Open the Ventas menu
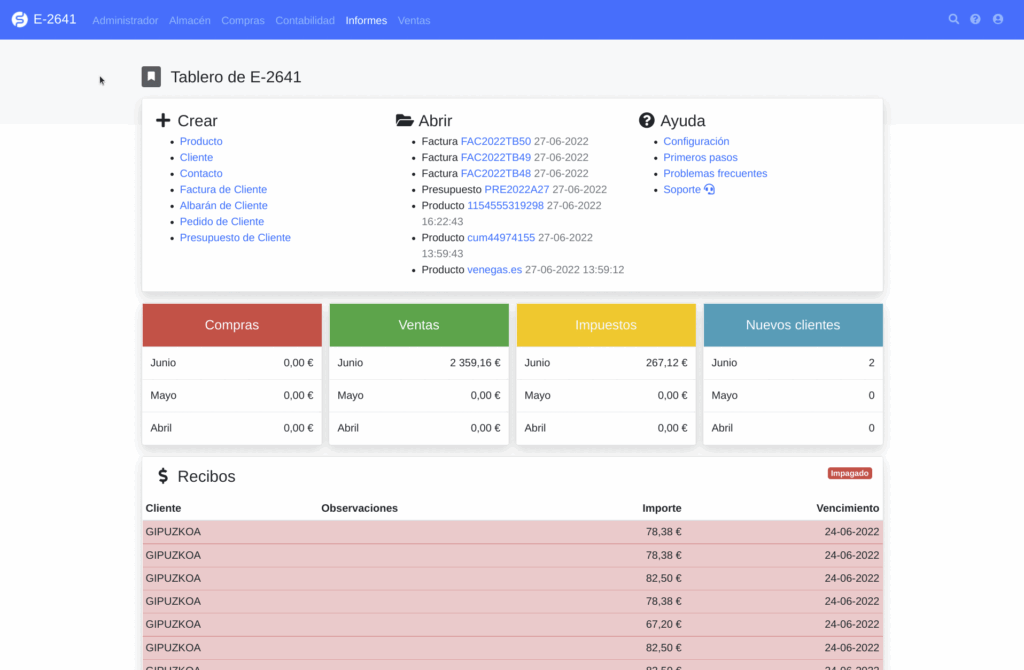The image size is (1024, 670). [x=414, y=20]
